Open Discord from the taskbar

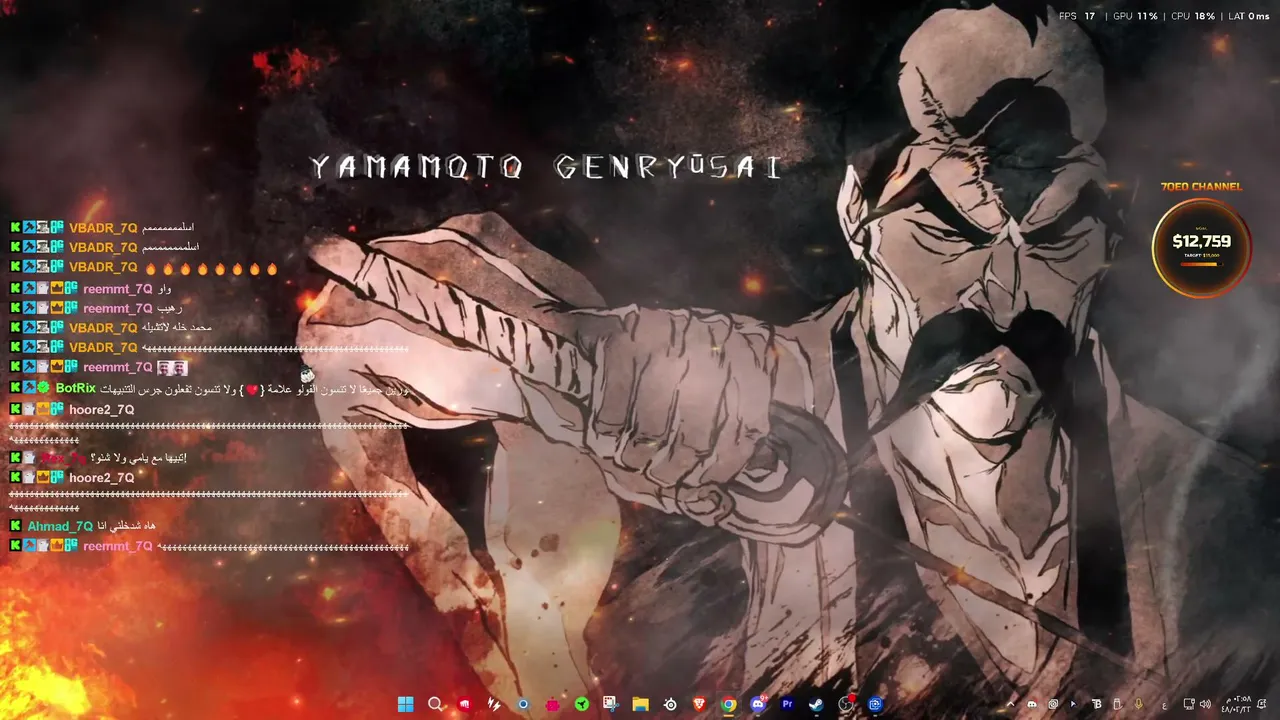[x=758, y=704]
